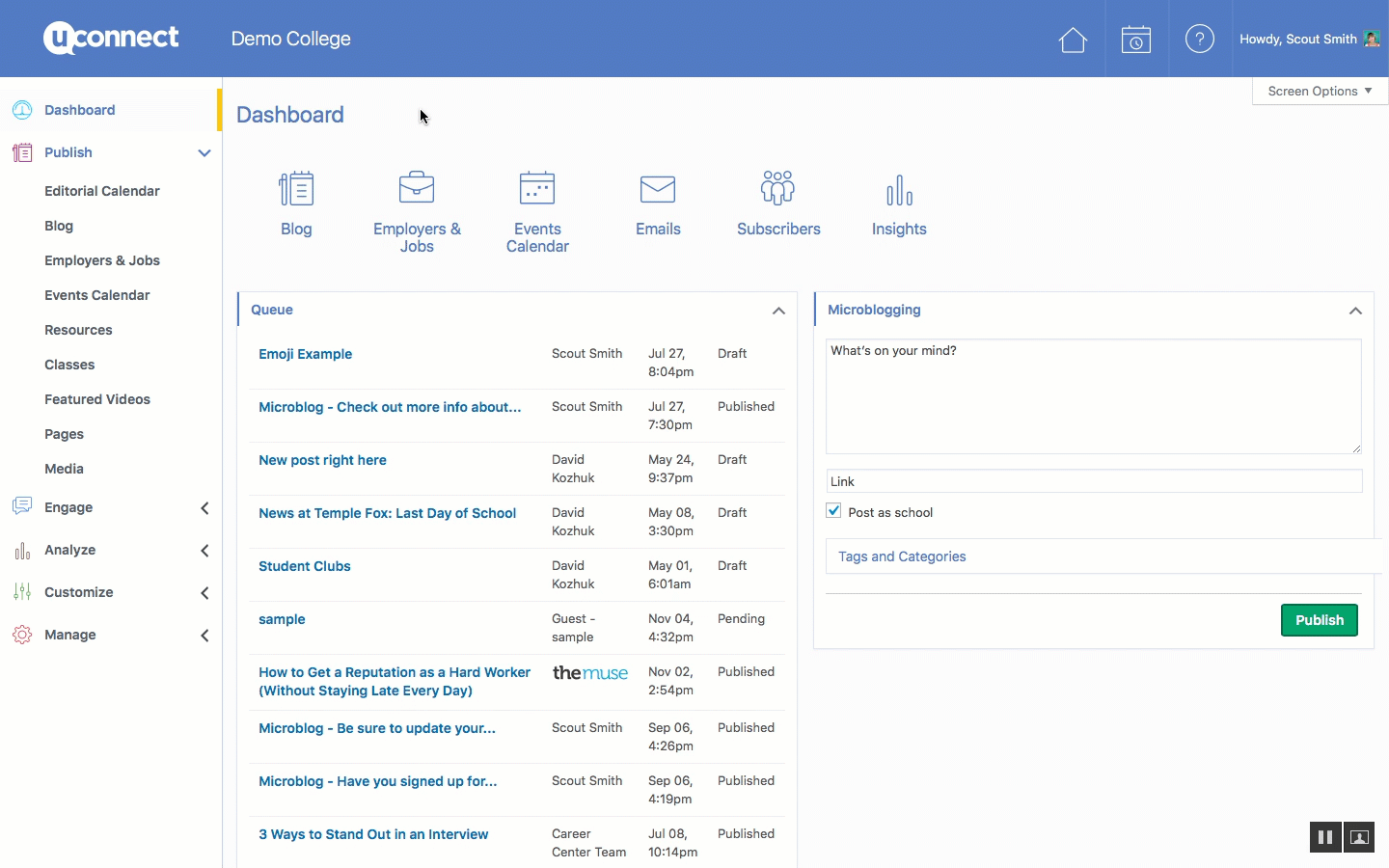The width and height of the screenshot is (1389, 868).
Task: Click the help question mark icon
Action: 1199,40
